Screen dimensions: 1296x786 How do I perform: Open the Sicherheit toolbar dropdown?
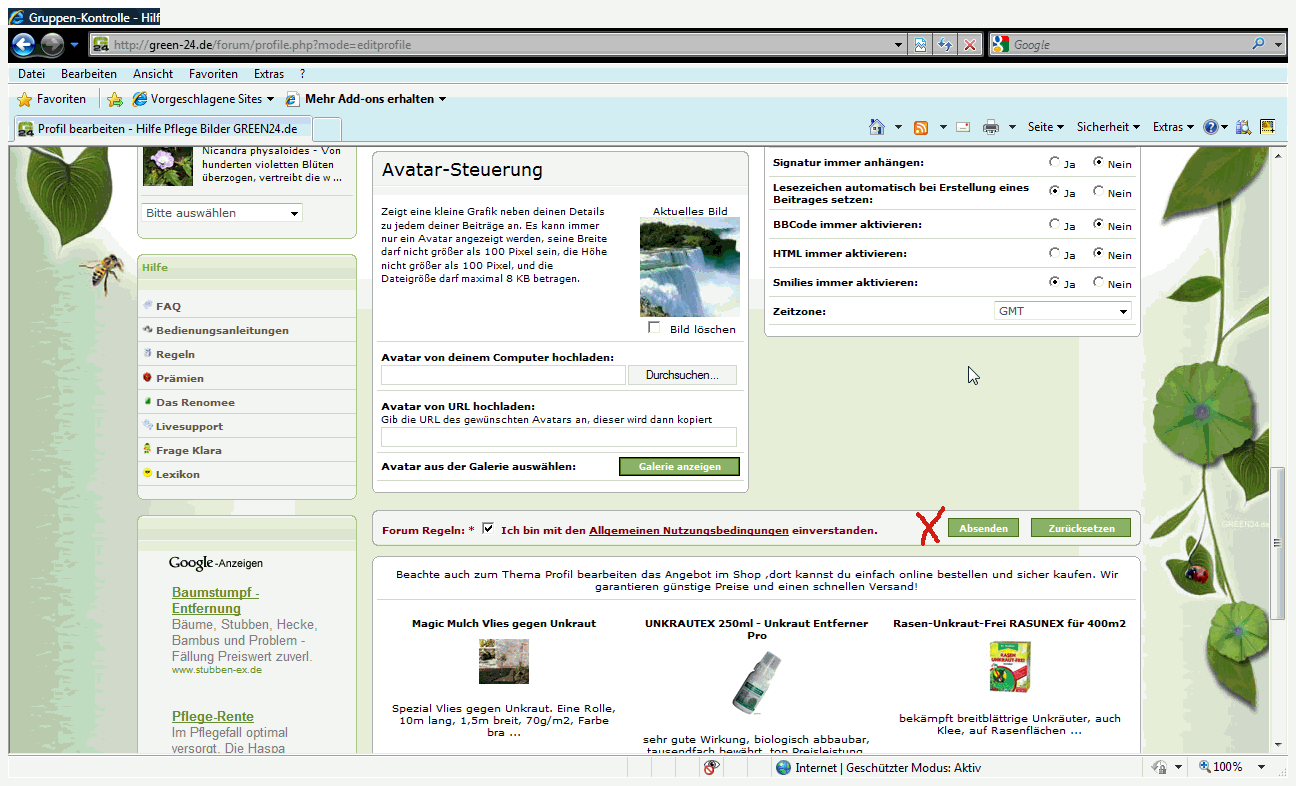click(x=1108, y=127)
